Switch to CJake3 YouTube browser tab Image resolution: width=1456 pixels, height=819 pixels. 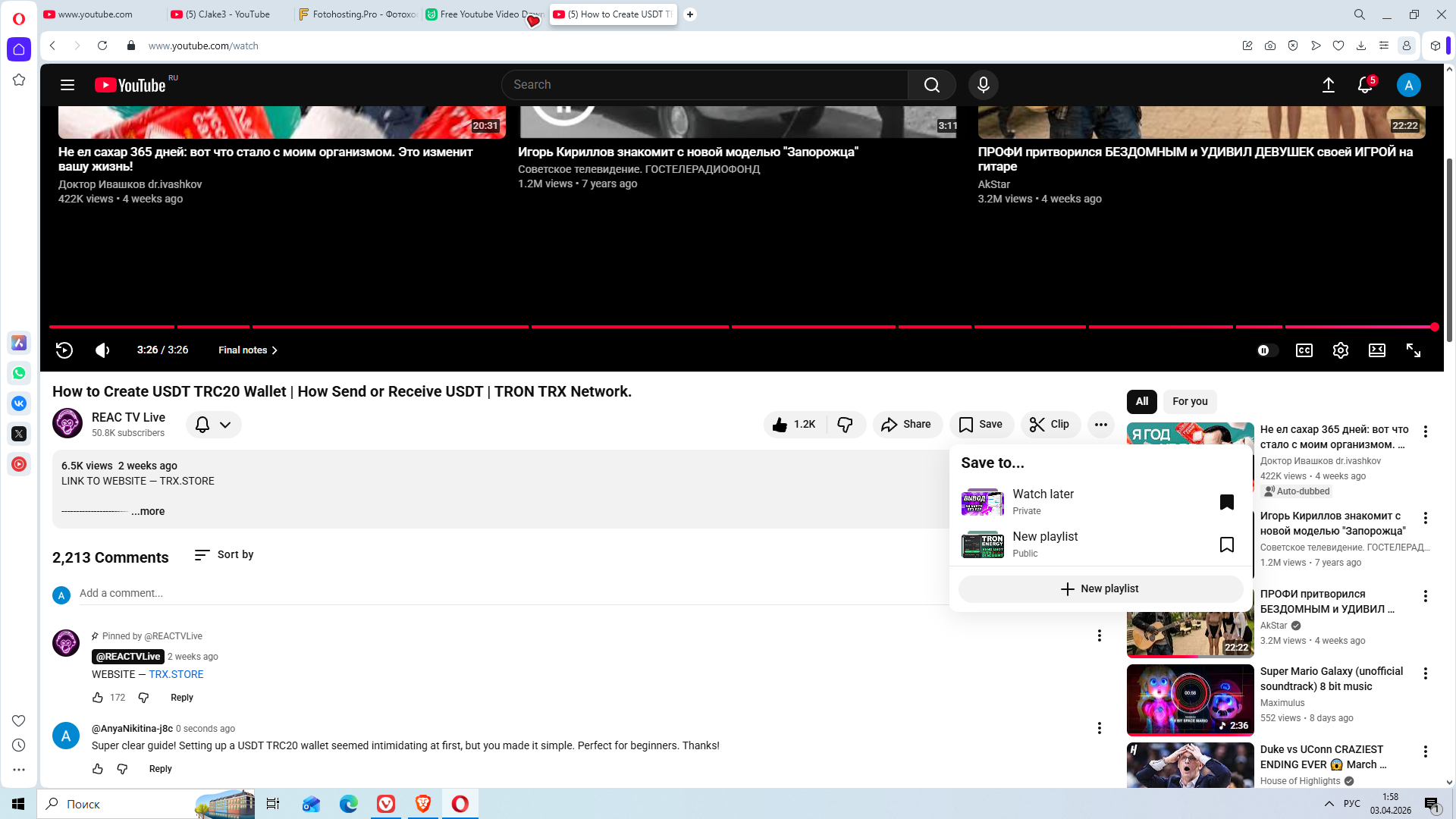227,14
